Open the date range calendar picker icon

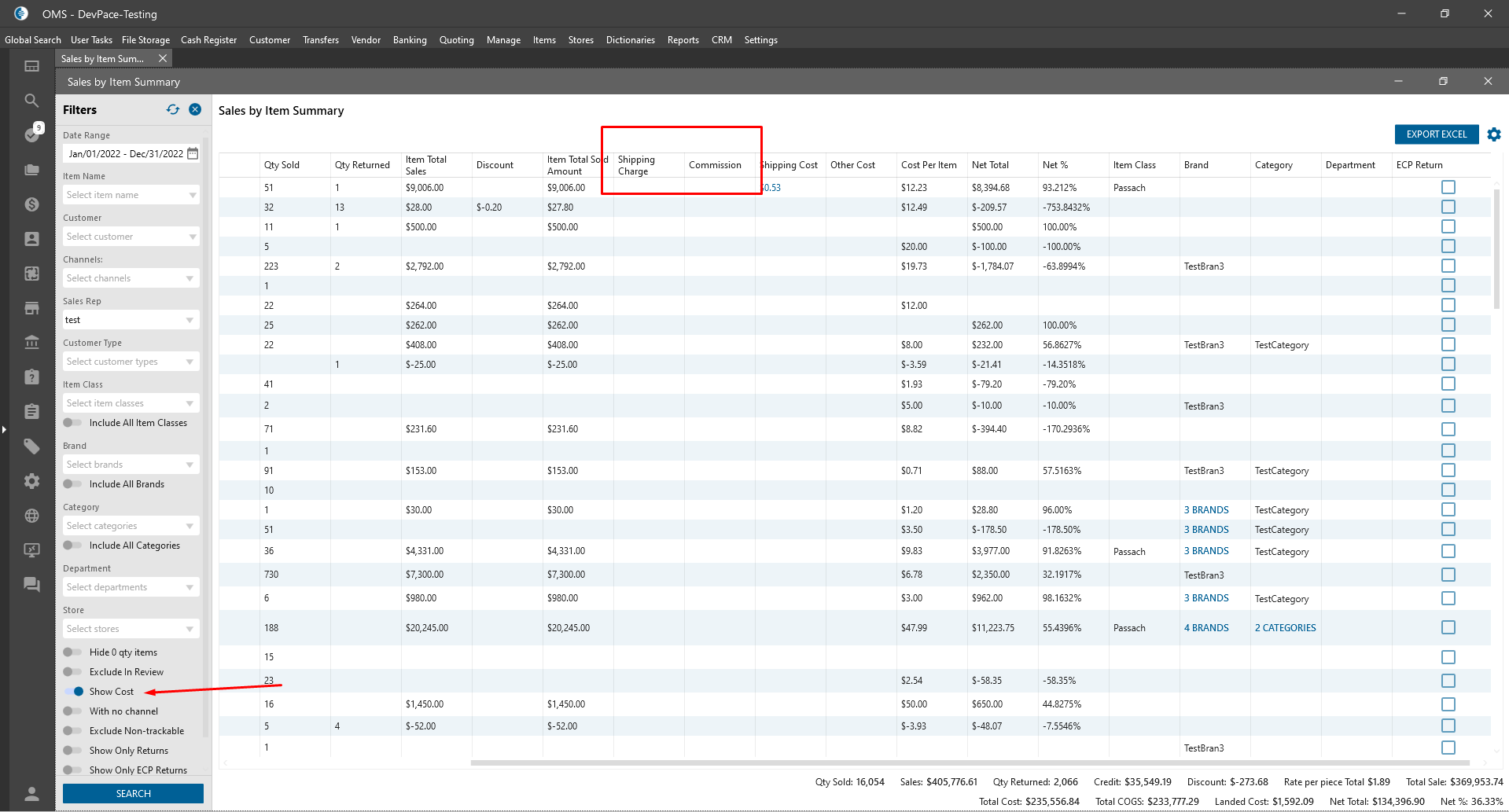tap(193, 153)
